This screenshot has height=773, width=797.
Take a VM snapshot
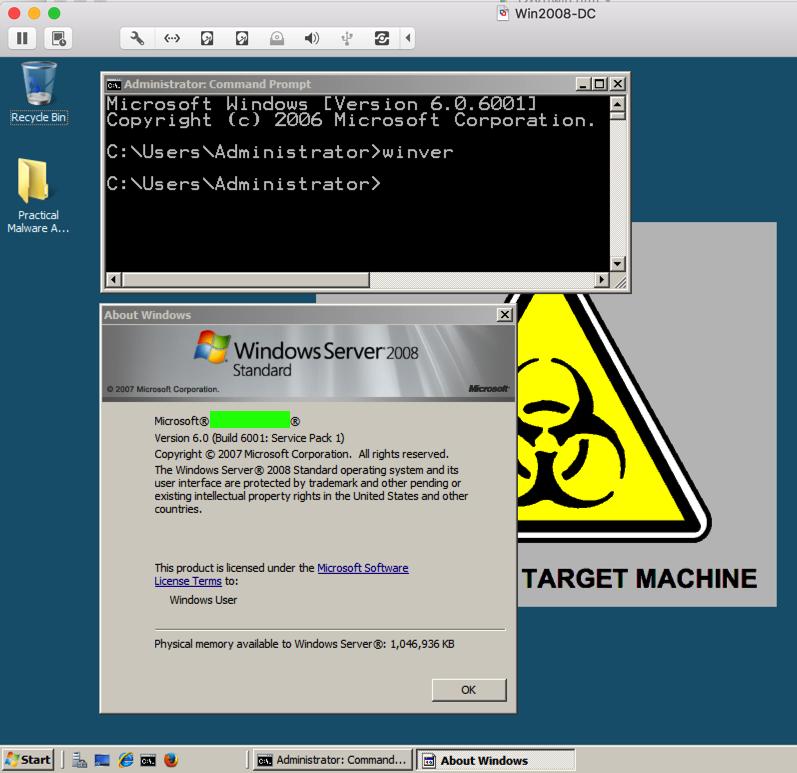[x=58, y=38]
